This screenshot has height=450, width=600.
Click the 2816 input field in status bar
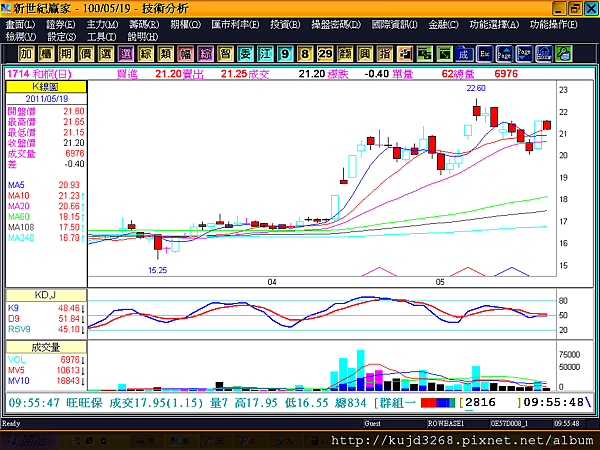(x=492, y=403)
